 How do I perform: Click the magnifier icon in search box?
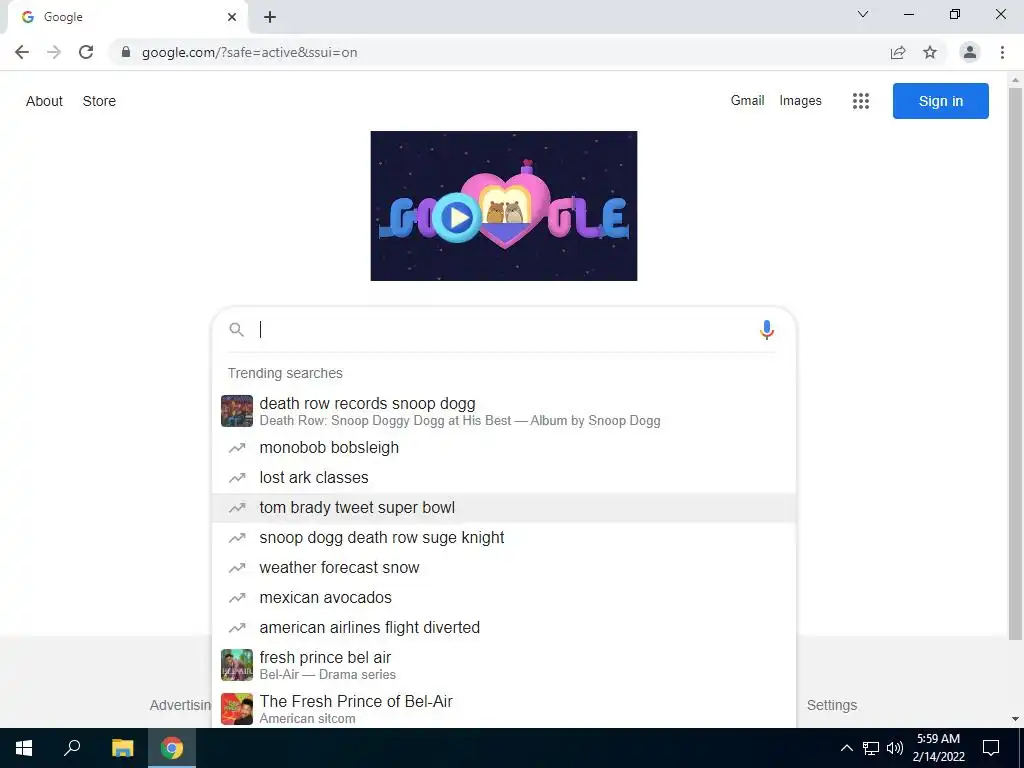[236, 330]
